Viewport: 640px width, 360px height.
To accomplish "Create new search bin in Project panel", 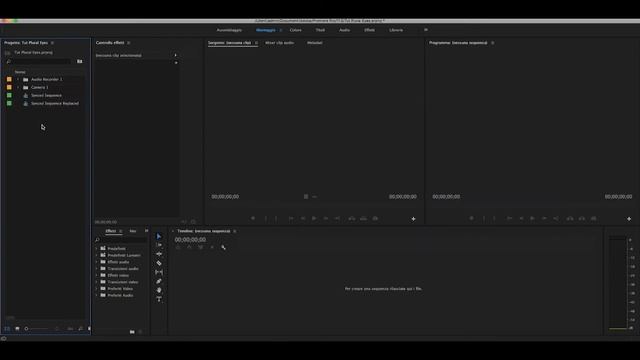I will tap(80, 62).
